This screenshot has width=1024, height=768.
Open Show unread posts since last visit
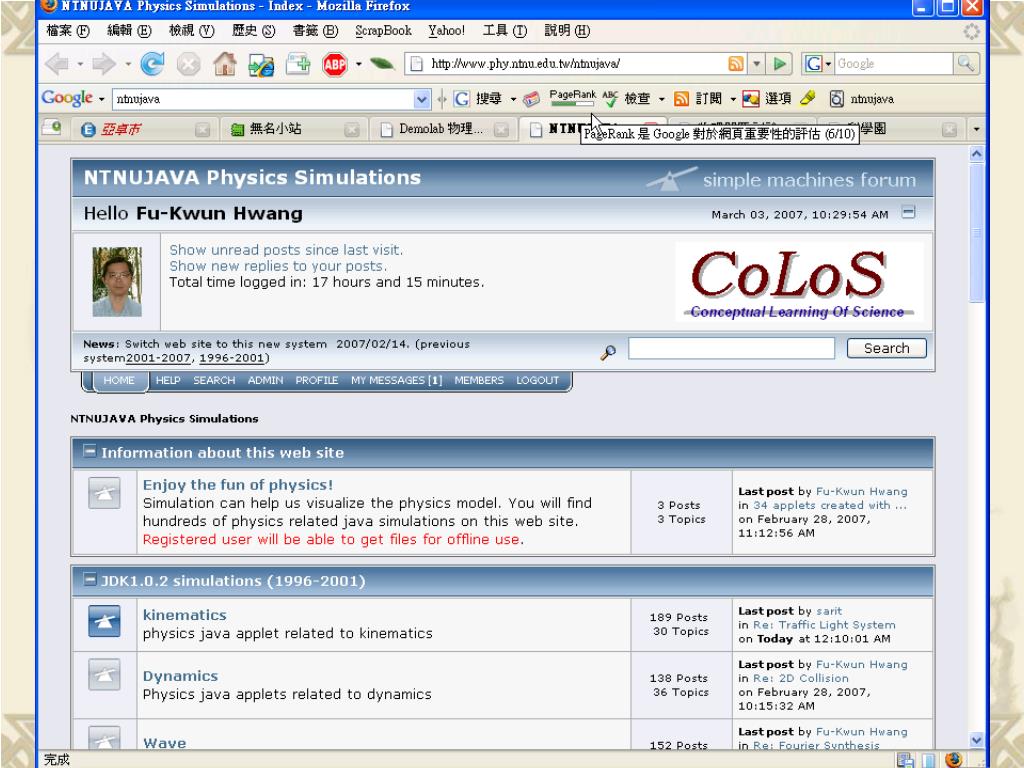click(x=286, y=250)
